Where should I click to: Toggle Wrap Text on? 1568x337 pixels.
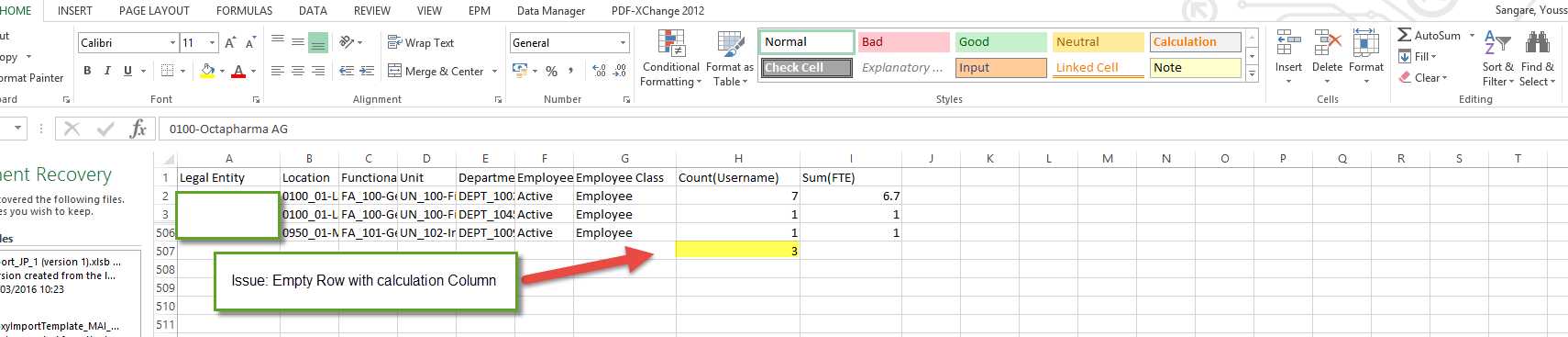click(x=421, y=42)
